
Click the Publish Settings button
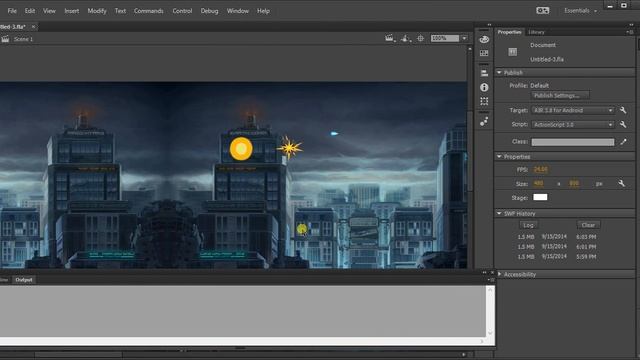point(560,96)
